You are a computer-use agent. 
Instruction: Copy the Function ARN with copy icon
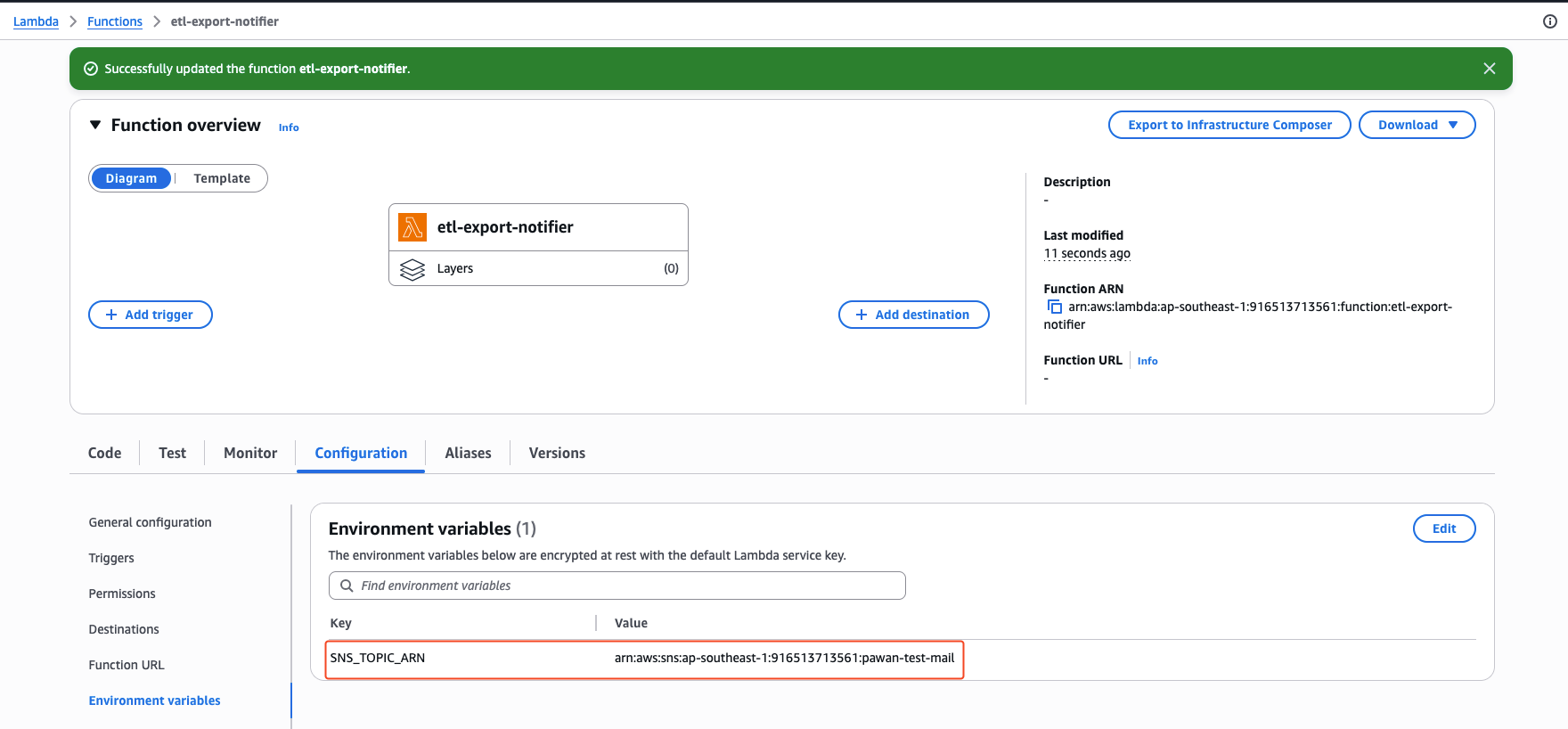1055,307
